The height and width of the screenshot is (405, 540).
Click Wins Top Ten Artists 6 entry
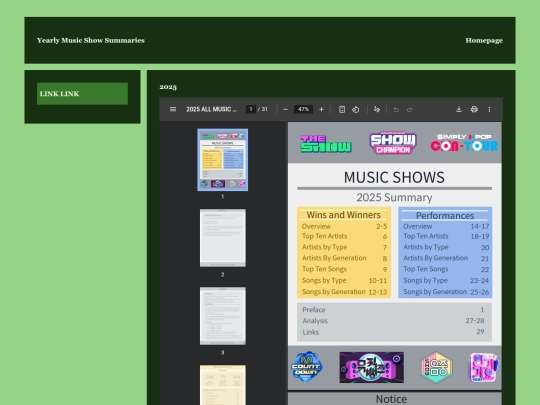point(344,236)
